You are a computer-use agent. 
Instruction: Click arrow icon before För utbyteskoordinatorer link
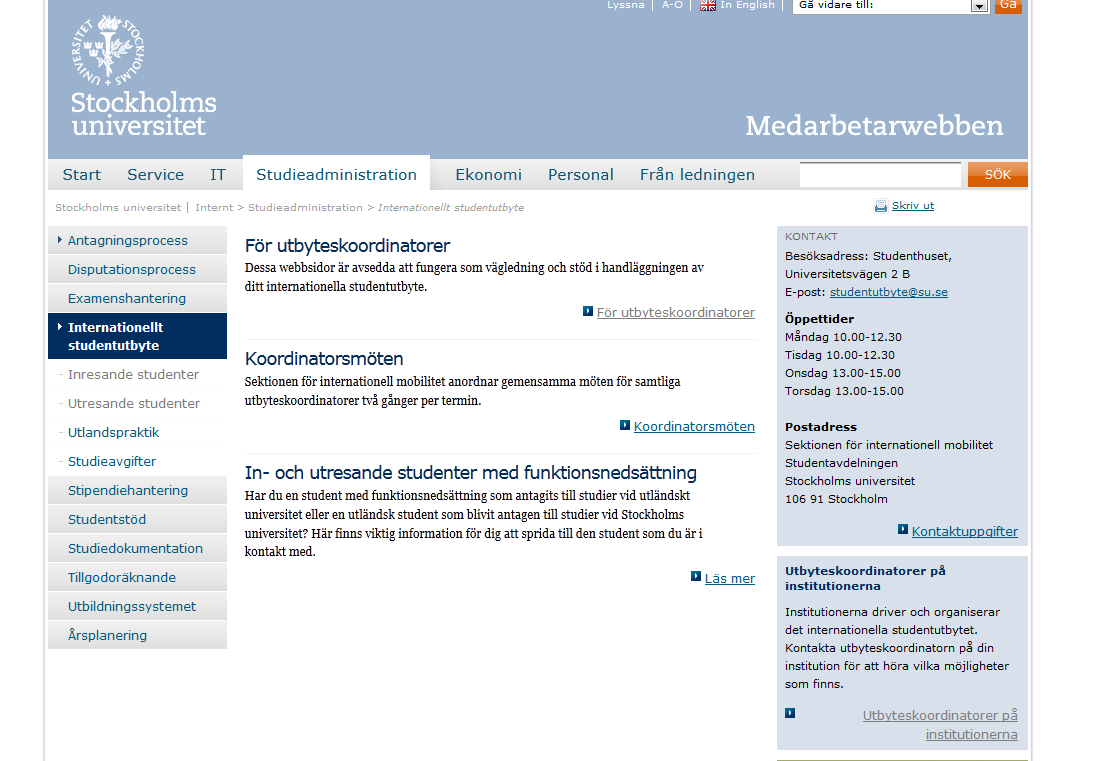(x=587, y=311)
